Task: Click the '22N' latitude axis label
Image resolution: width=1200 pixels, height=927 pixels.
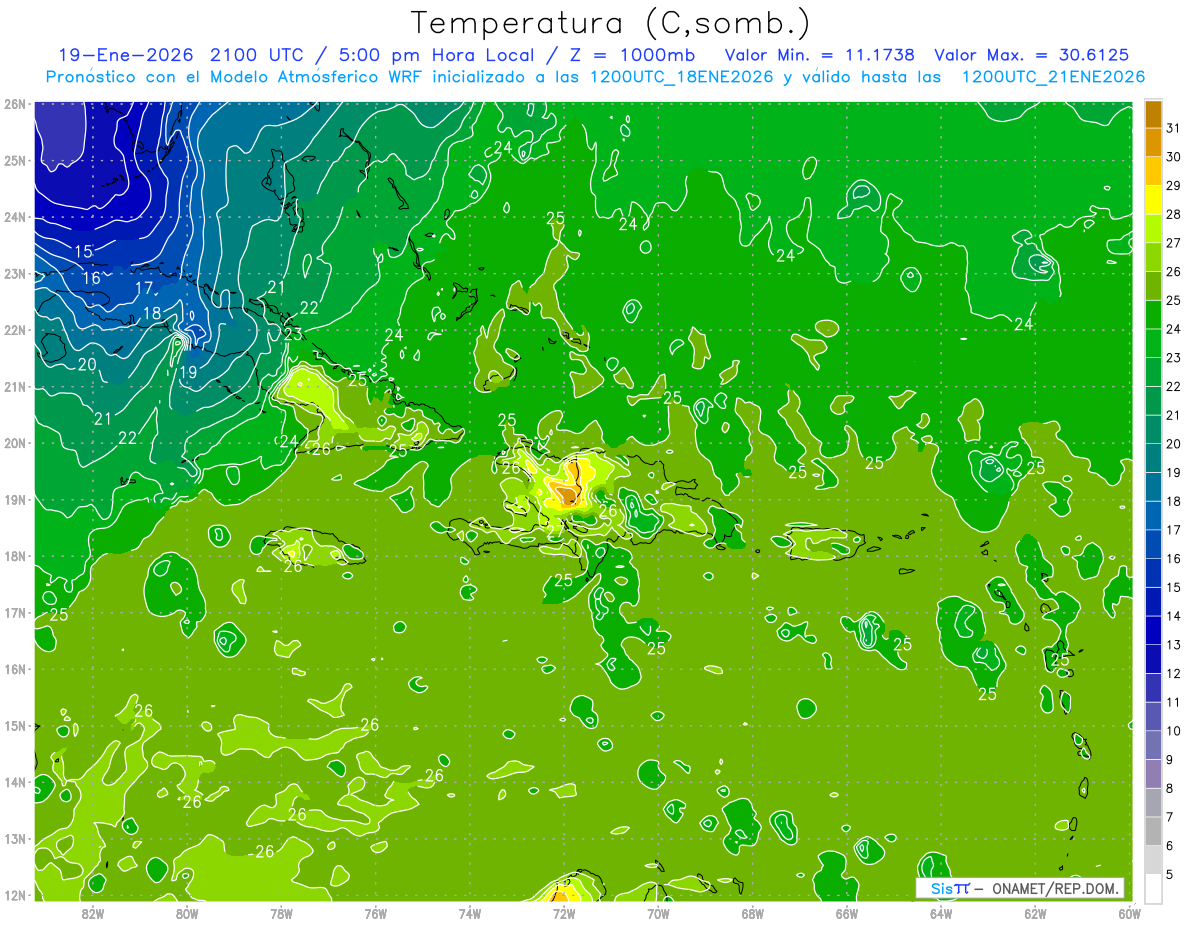Action: pyautogui.click(x=15, y=330)
